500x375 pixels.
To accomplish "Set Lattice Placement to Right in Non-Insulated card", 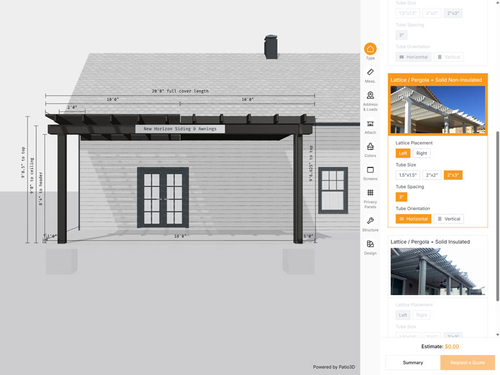I will (x=422, y=153).
